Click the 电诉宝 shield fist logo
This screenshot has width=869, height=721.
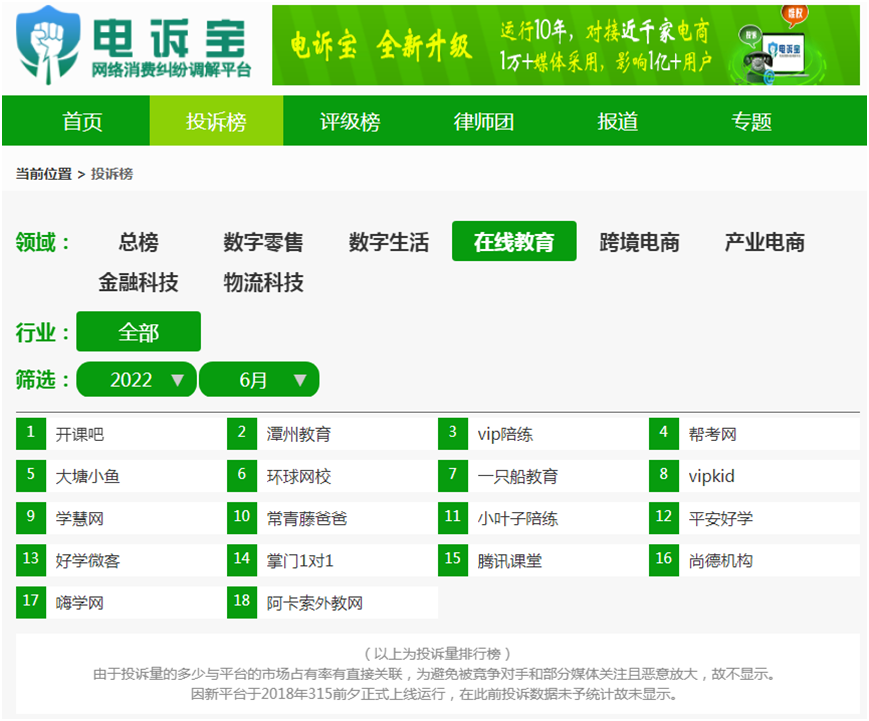48,44
